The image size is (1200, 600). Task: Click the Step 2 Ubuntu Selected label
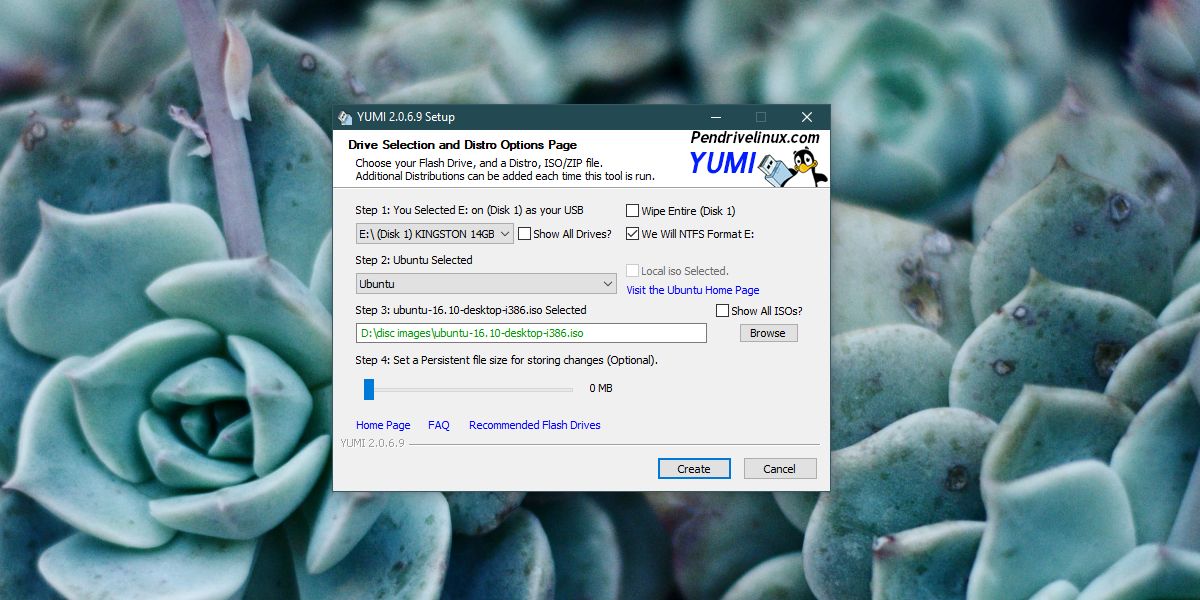click(414, 260)
